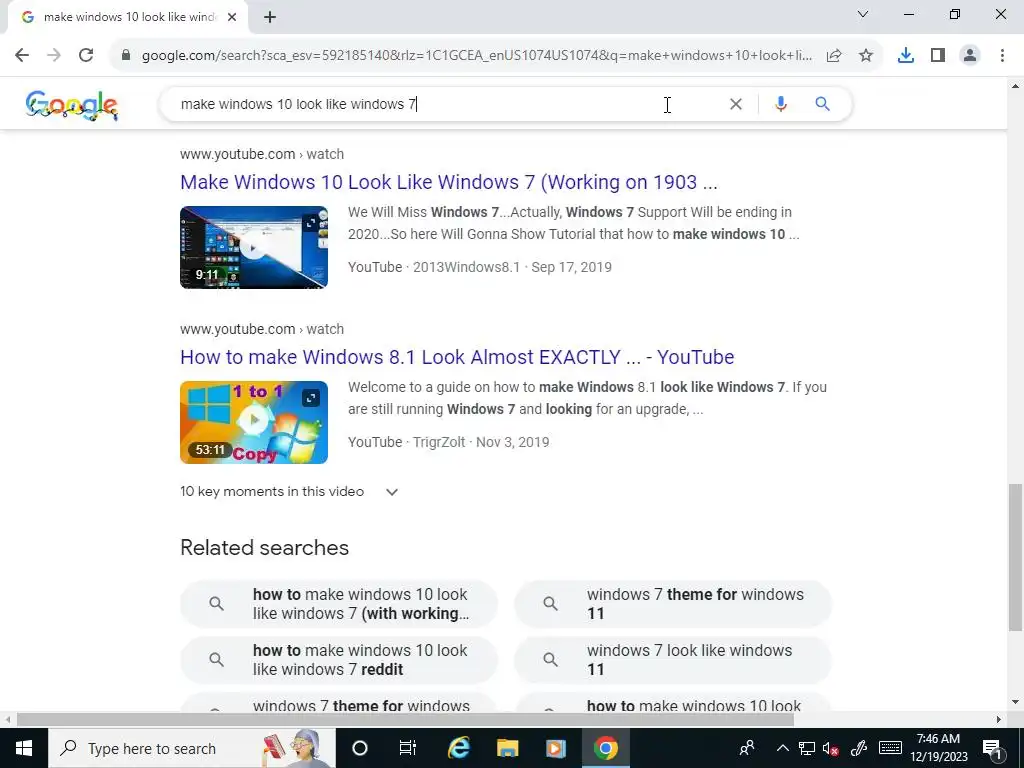Click the scroll right arrow on horizontal scrollbar
1024x768 pixels.
(999, 720)
